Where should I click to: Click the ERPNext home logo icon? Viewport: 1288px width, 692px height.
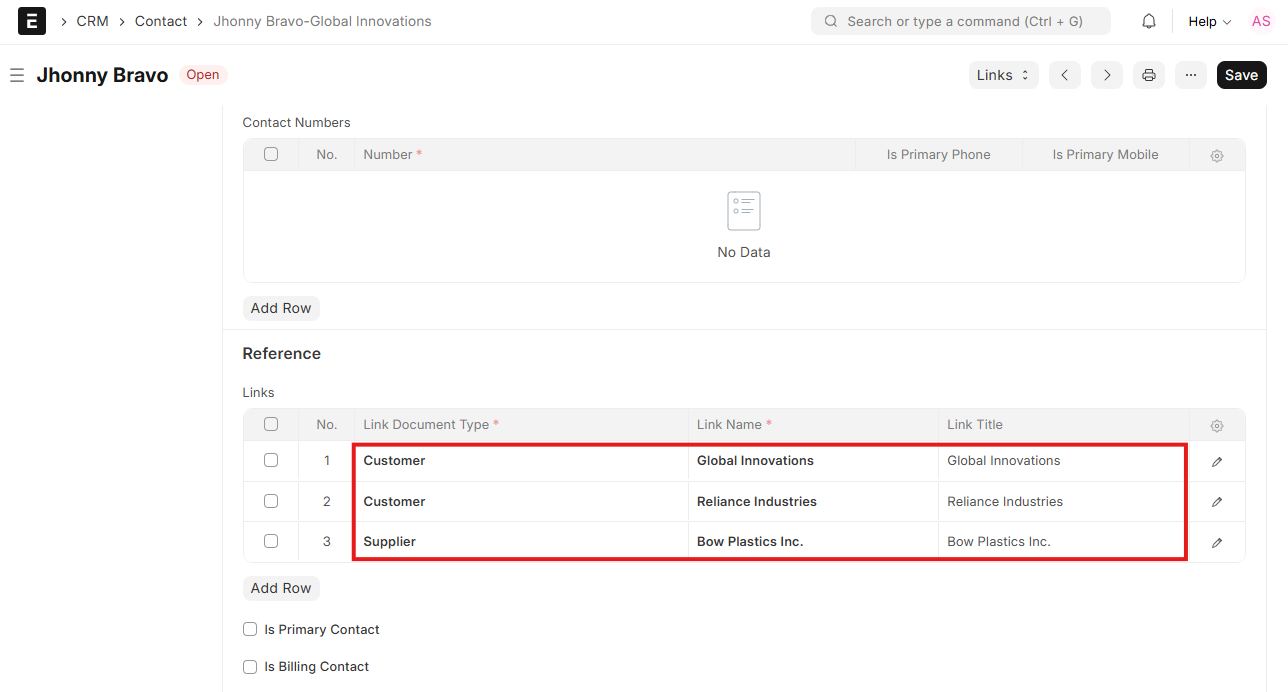(32, 21)
